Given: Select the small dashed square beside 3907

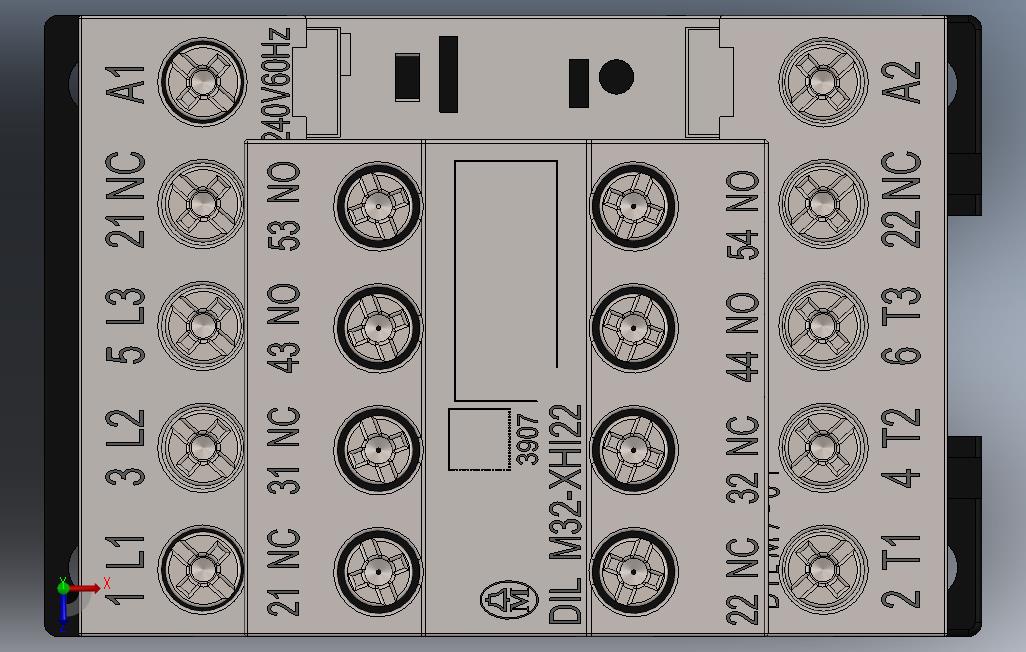Looking at the screenshot, I should 480,439.
